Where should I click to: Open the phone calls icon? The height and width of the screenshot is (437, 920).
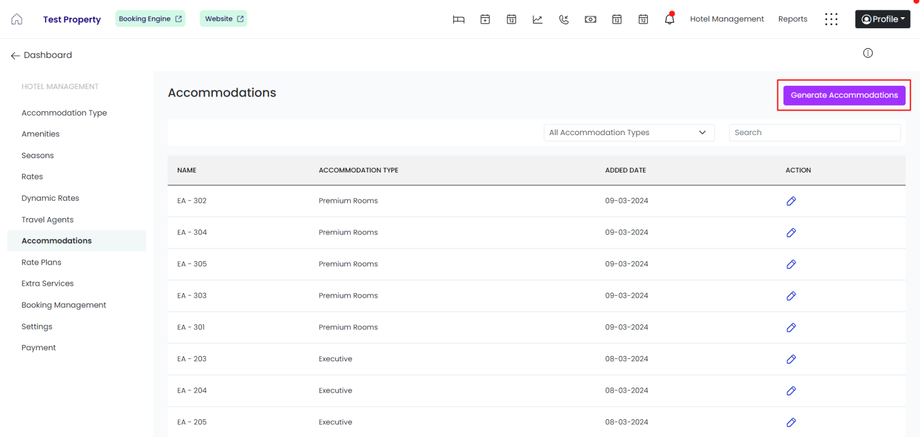564,19
